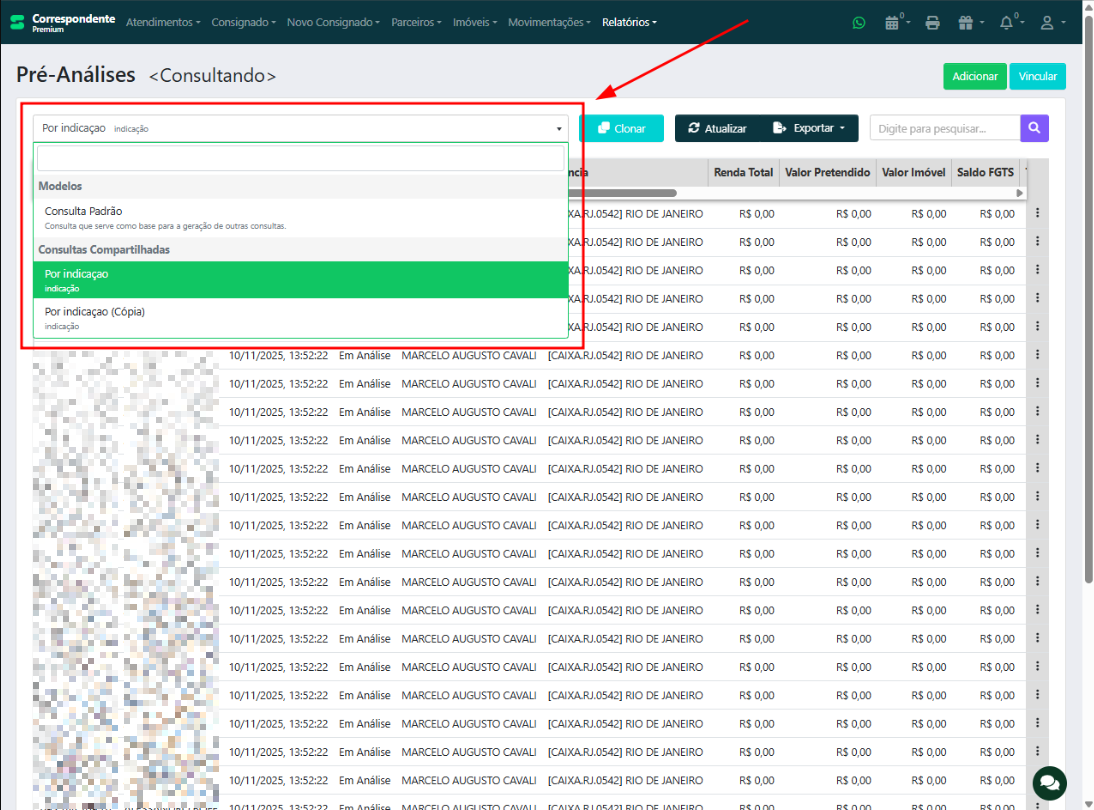Viewport: 1094px width, 810px height.
Task: Open the Movimentações menu
Action: (549, 22)
